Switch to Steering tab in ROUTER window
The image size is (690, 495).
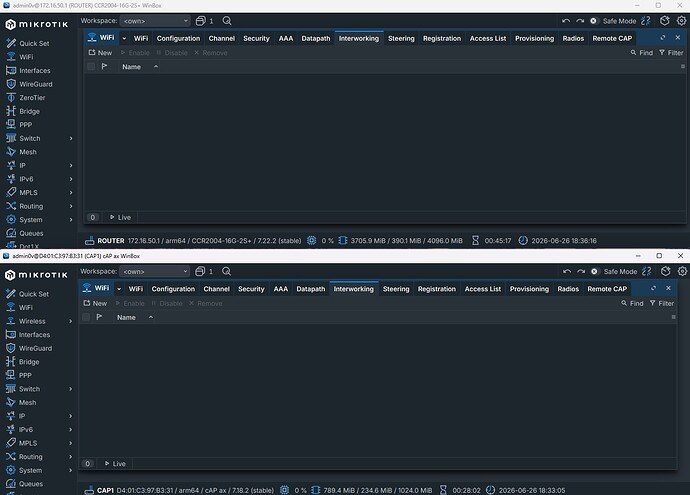pyautogui.click(x=401, y=38)
